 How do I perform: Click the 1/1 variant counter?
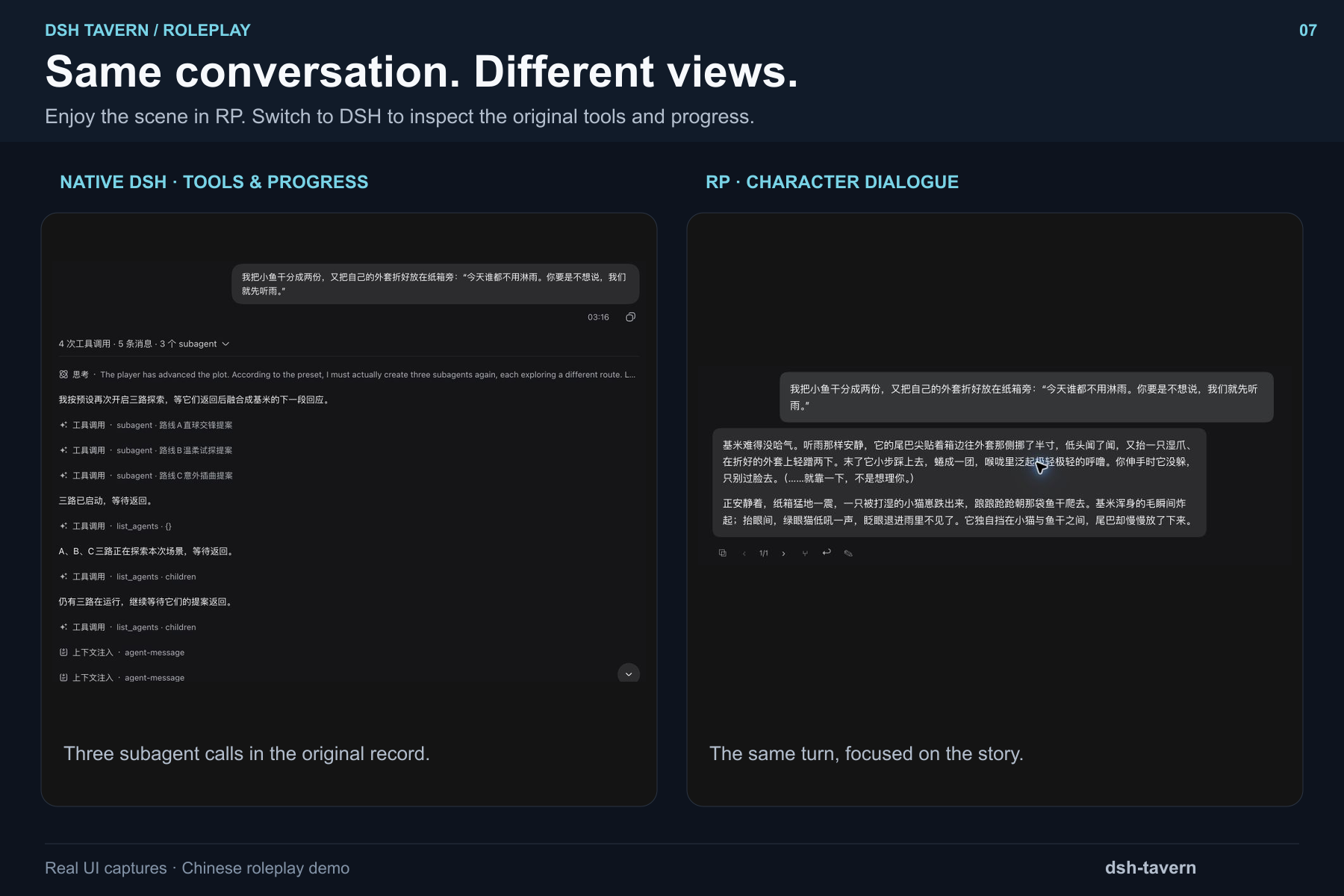point(763,553)
